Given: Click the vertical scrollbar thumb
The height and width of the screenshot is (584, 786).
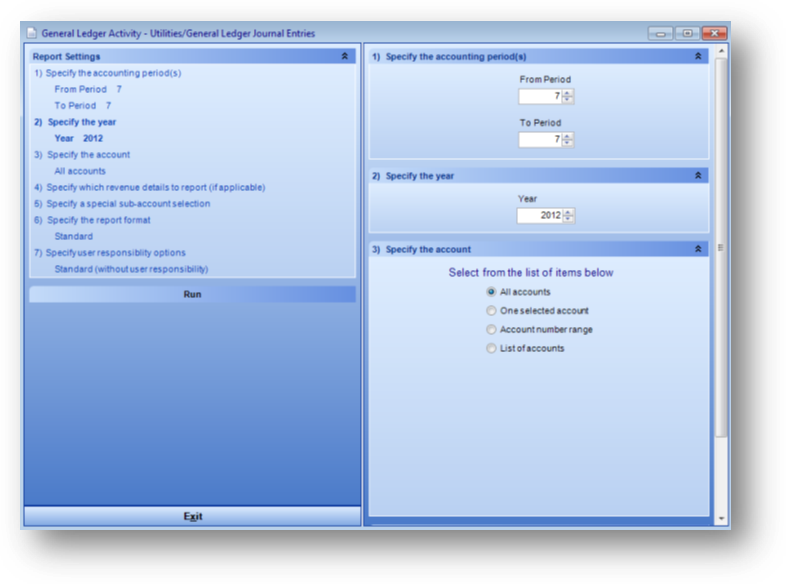Looking at the screenshot, I should coord(721,248).
